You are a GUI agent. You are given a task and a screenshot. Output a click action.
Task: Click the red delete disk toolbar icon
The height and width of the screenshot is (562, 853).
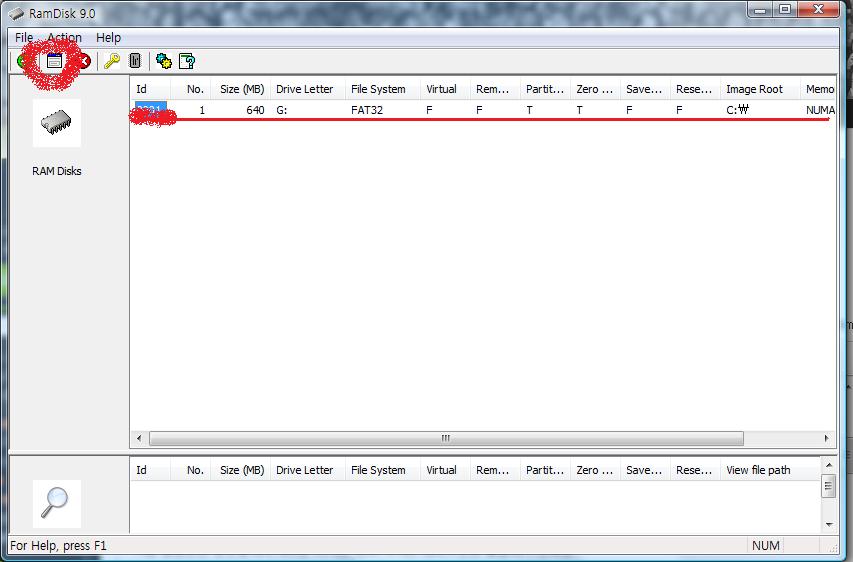tap(84, 61)
